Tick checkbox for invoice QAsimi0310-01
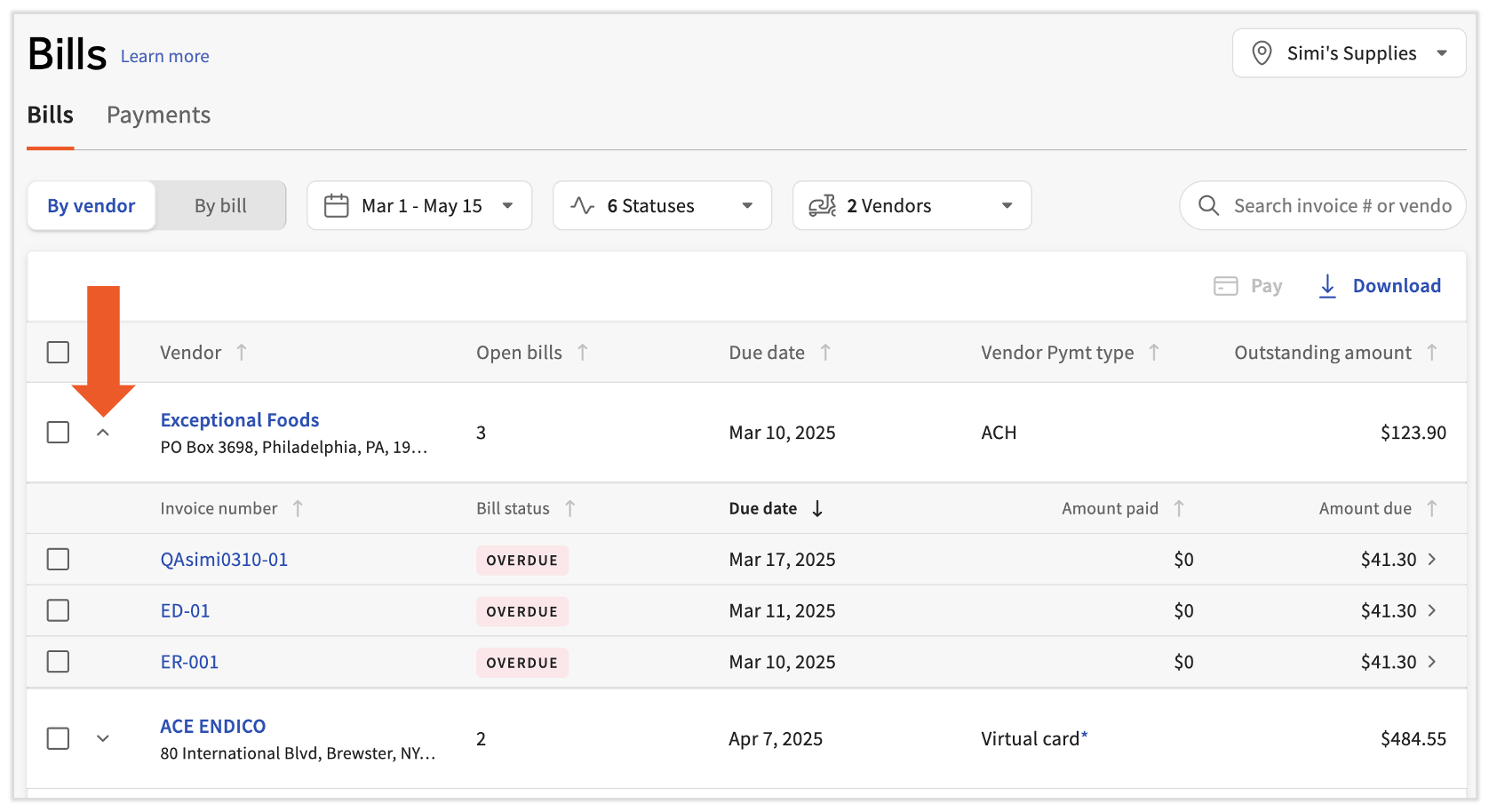 click(58, 560)
